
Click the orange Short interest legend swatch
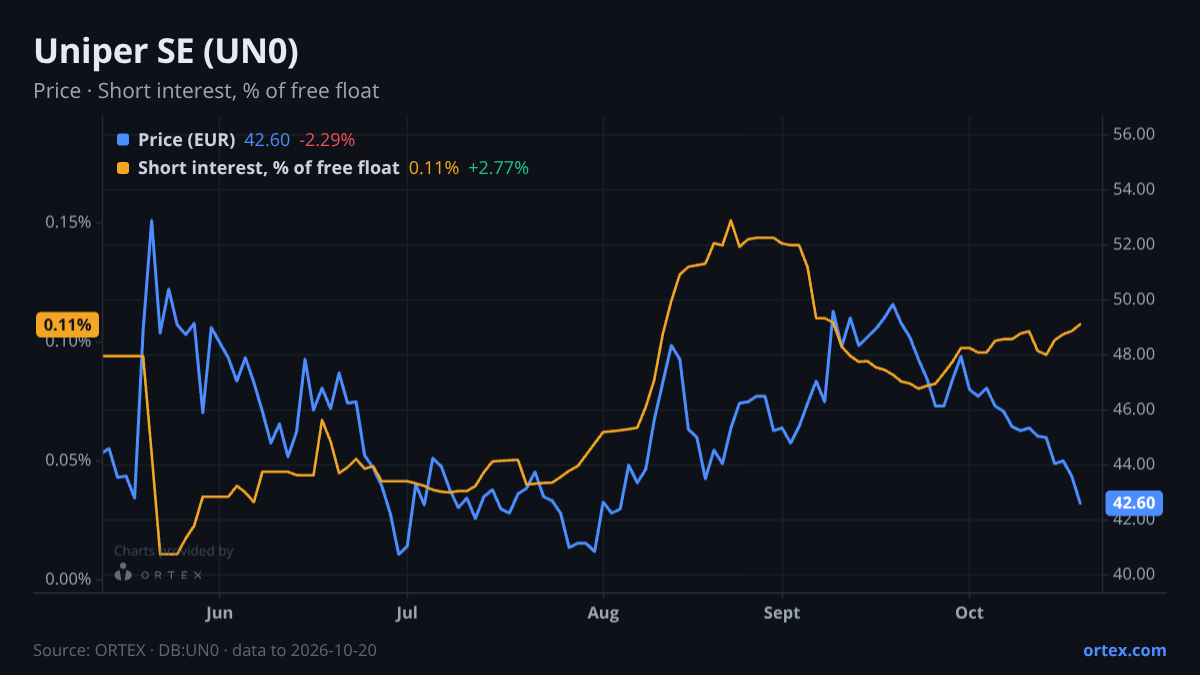[x=123, y=168]
